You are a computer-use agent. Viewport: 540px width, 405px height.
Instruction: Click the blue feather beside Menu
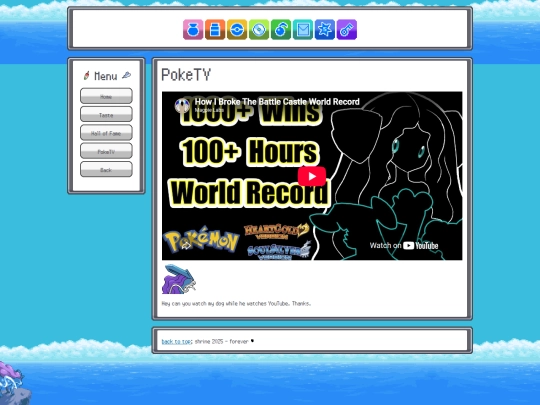click(x=126, y=75)
